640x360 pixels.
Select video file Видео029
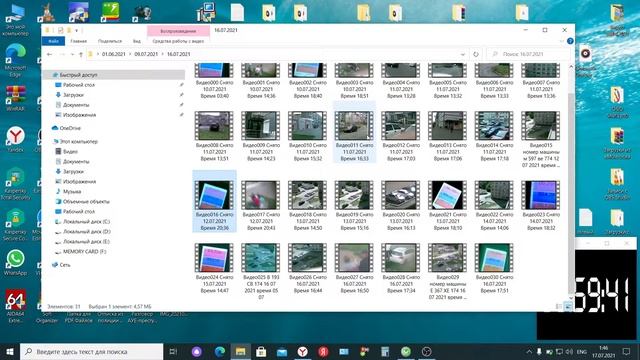coord(447,271)
